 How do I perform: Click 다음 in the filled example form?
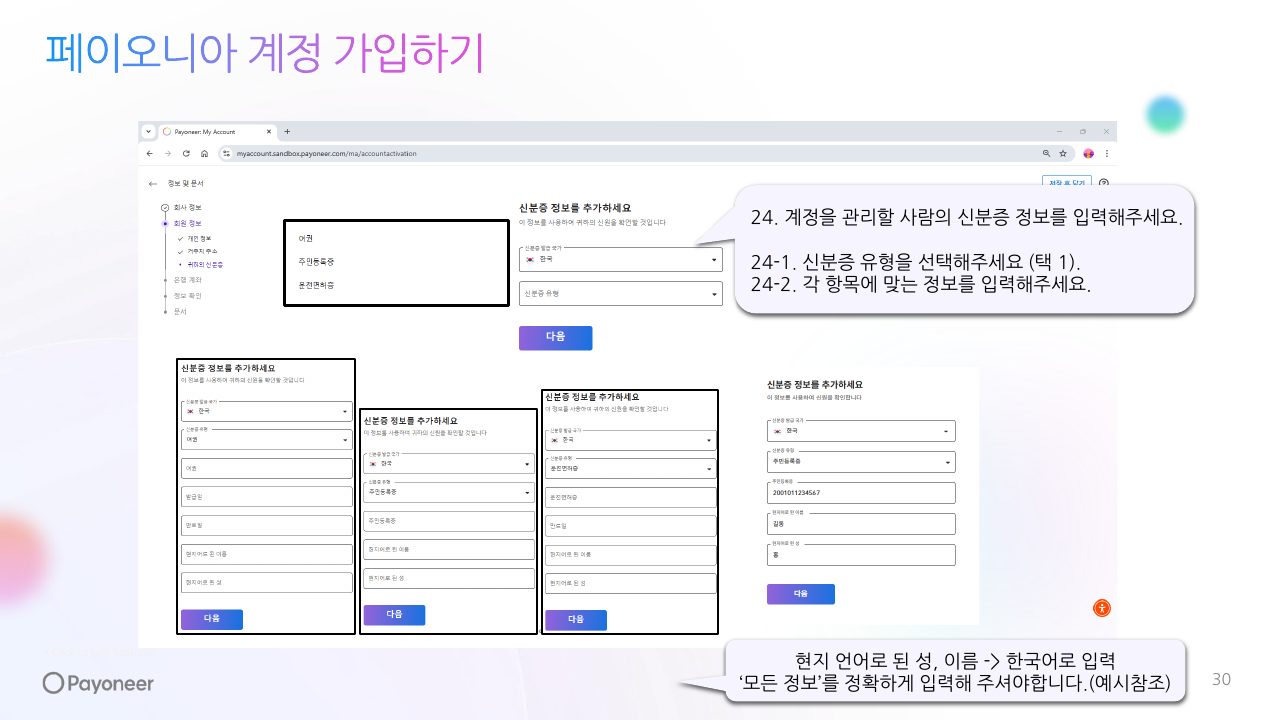point(800,594)
